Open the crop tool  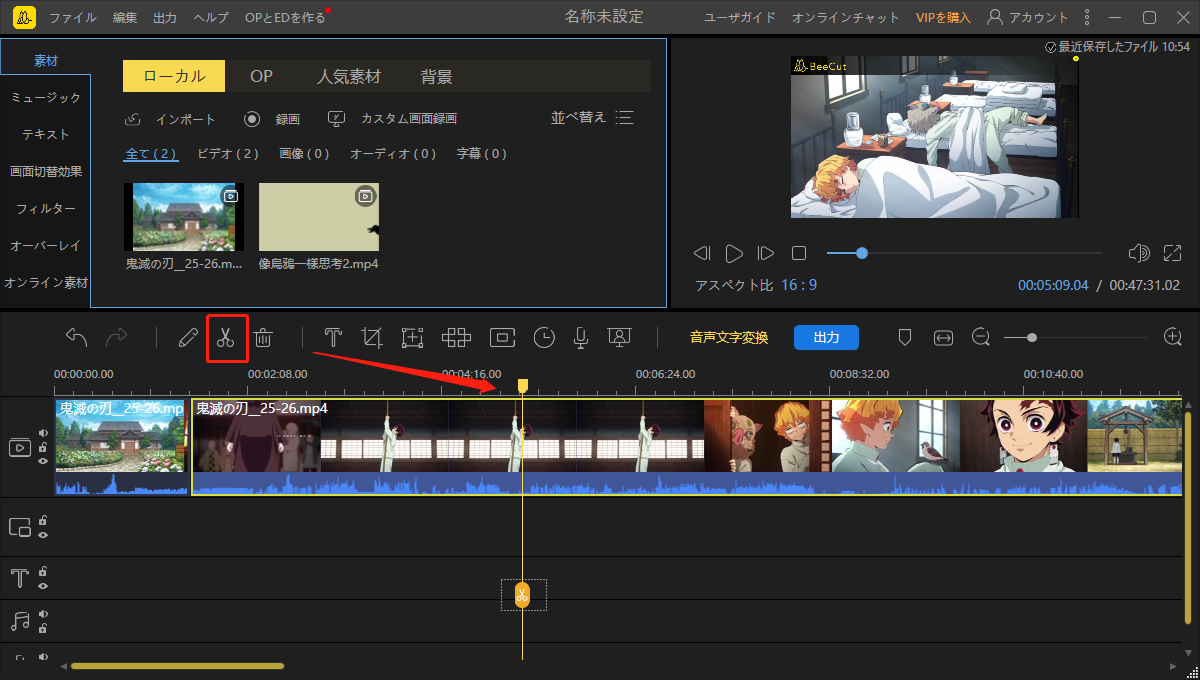(x=372, y=338)
